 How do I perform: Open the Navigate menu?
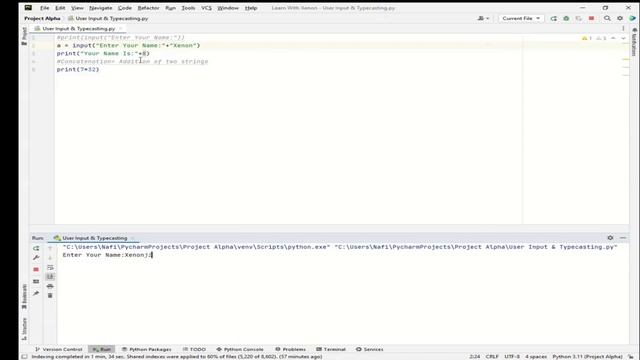100,8
